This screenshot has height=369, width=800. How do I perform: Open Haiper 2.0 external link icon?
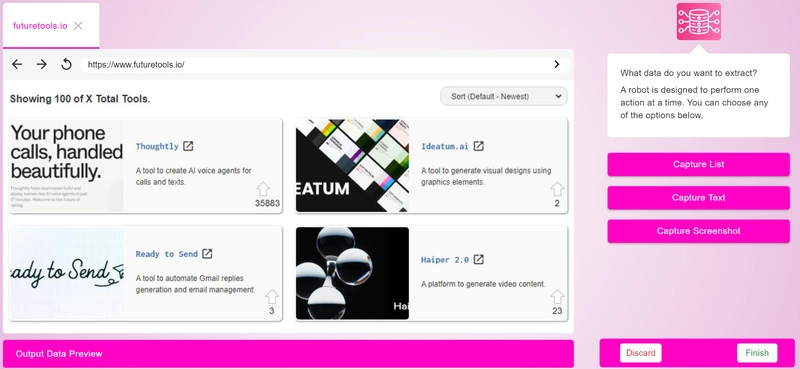coord(478,259)
